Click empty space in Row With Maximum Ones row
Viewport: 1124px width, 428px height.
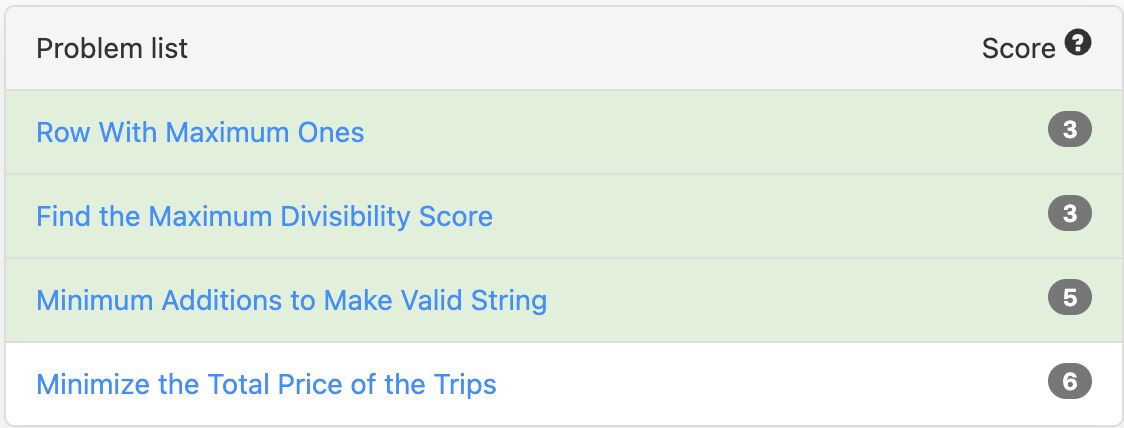coord(700,132)
